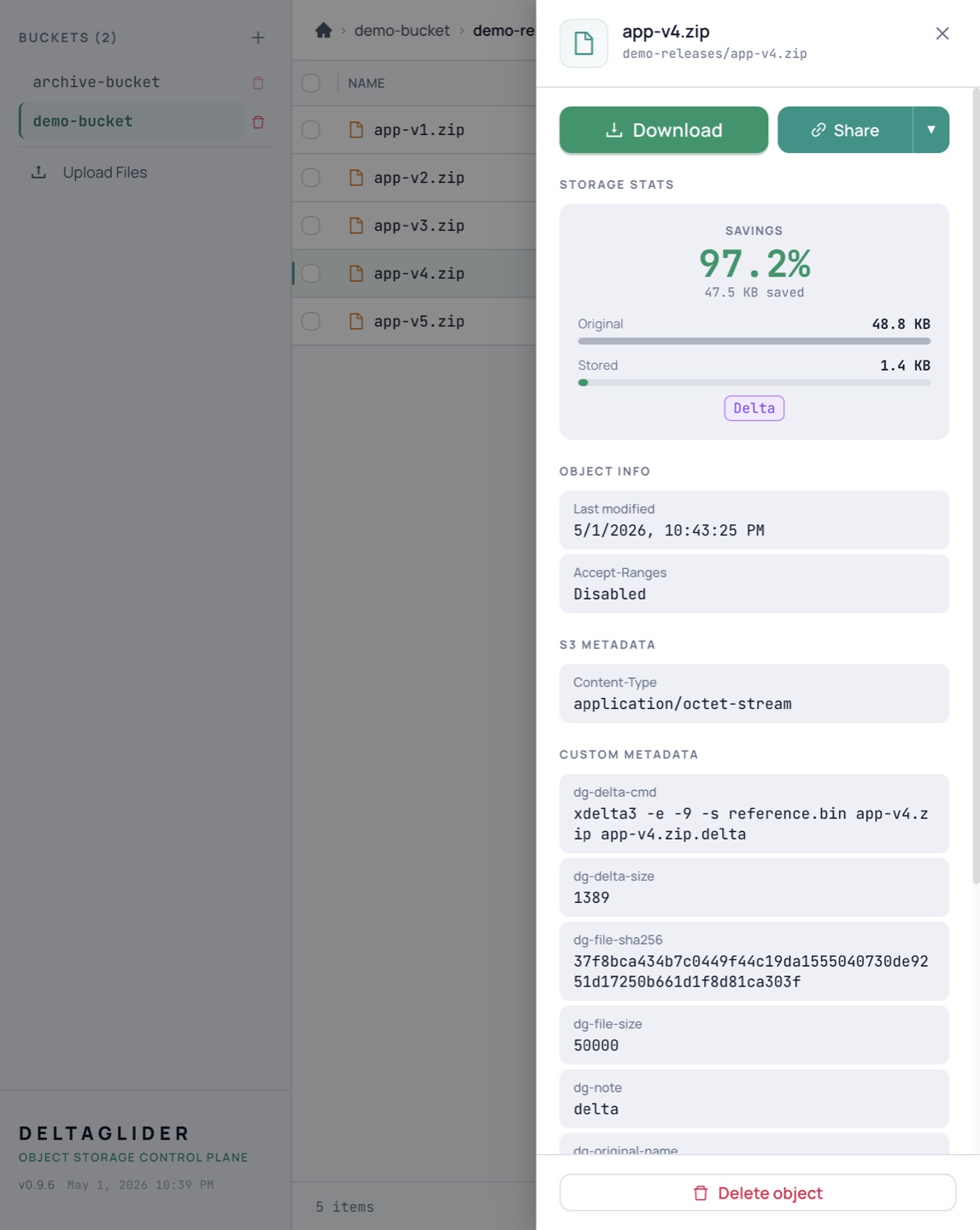Go to home via breadcrumb house icon
The height and width of the screenshot is (1230, 980).
click(x=323, y=31)
